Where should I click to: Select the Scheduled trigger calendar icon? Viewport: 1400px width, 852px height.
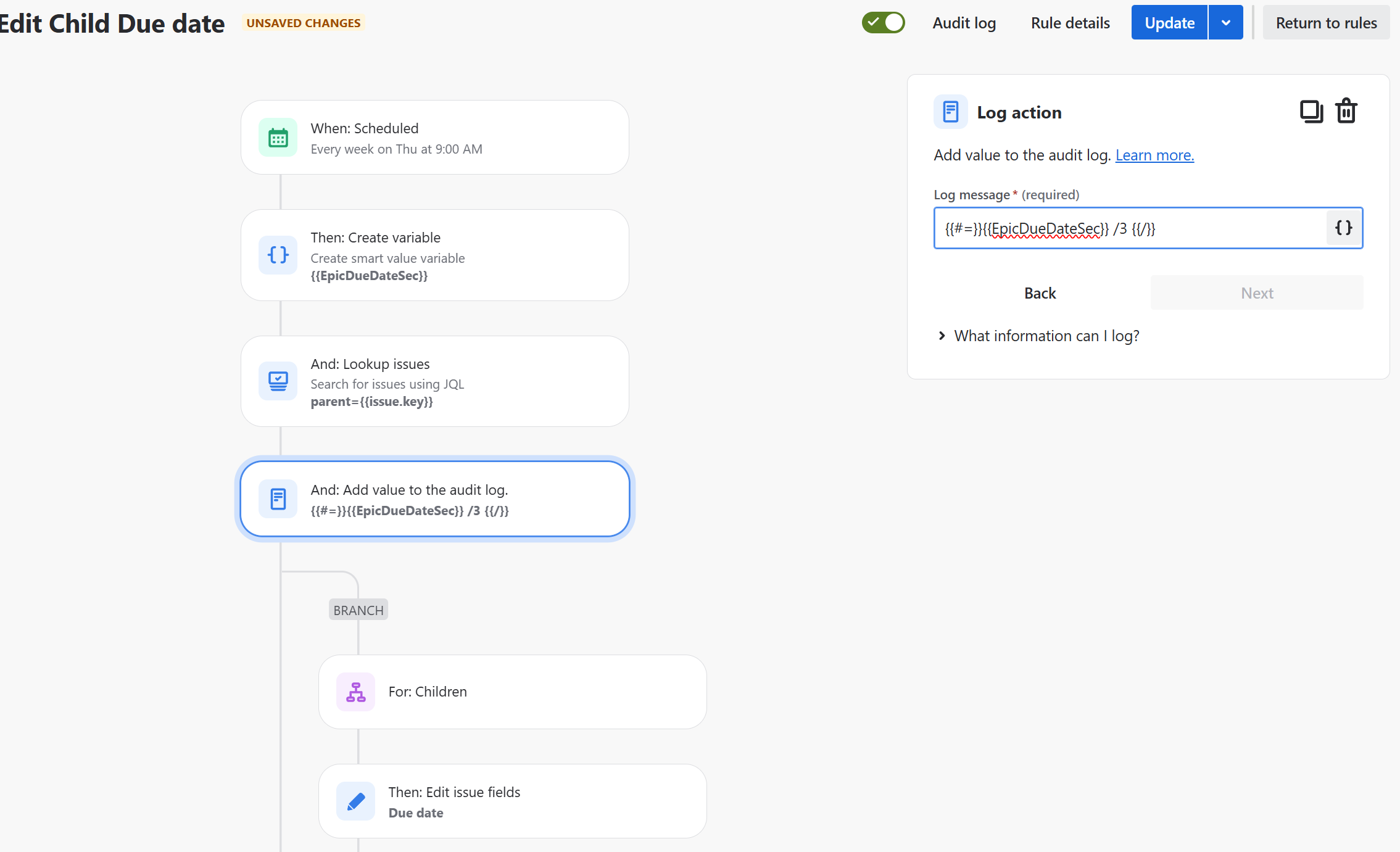coord(278,137)
